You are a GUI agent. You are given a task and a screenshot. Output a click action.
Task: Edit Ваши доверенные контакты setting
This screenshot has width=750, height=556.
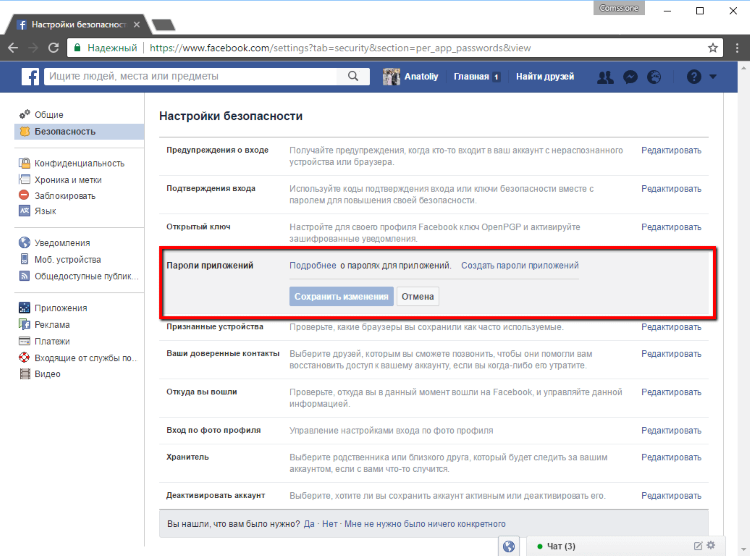tap(671, 354)
